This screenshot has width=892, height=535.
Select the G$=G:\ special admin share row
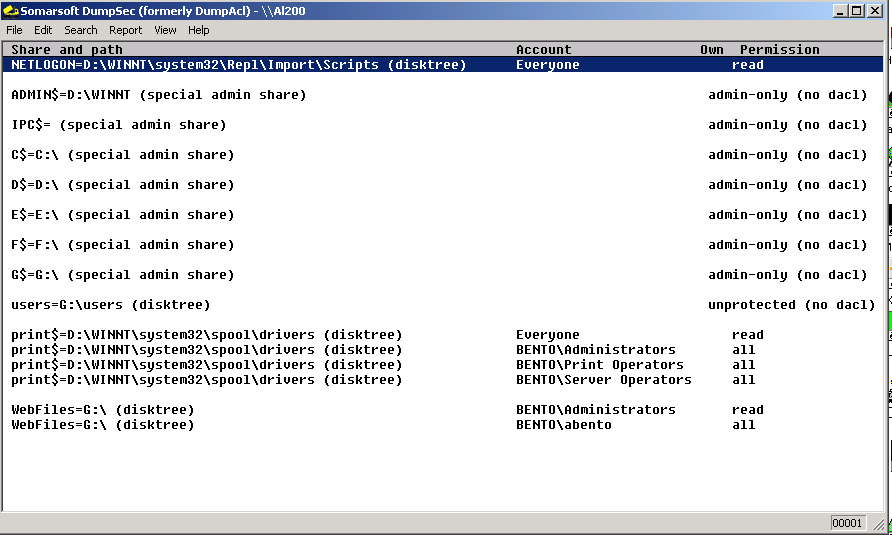(443, 275)
